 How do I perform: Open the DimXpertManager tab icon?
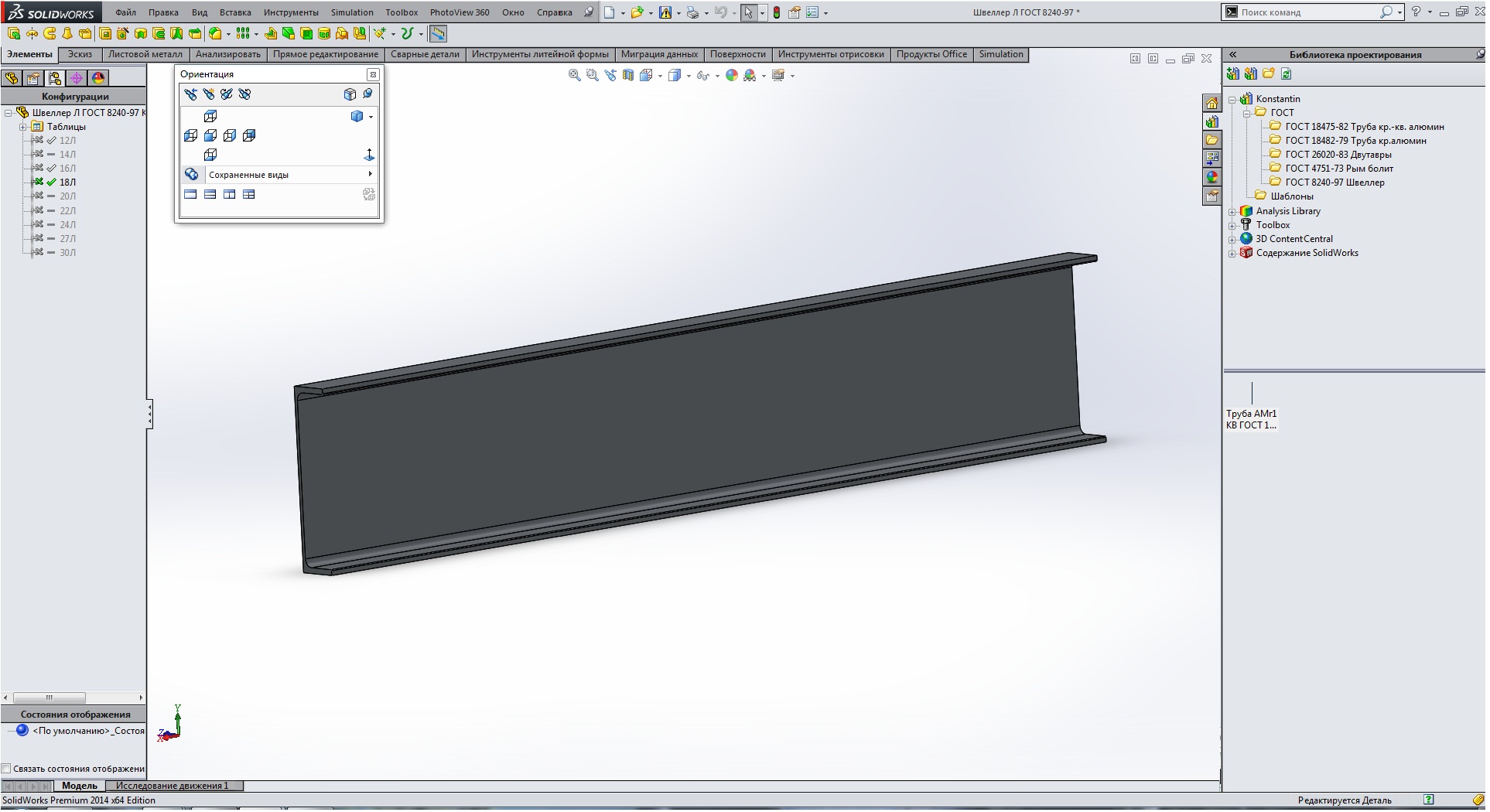(76, 78)
